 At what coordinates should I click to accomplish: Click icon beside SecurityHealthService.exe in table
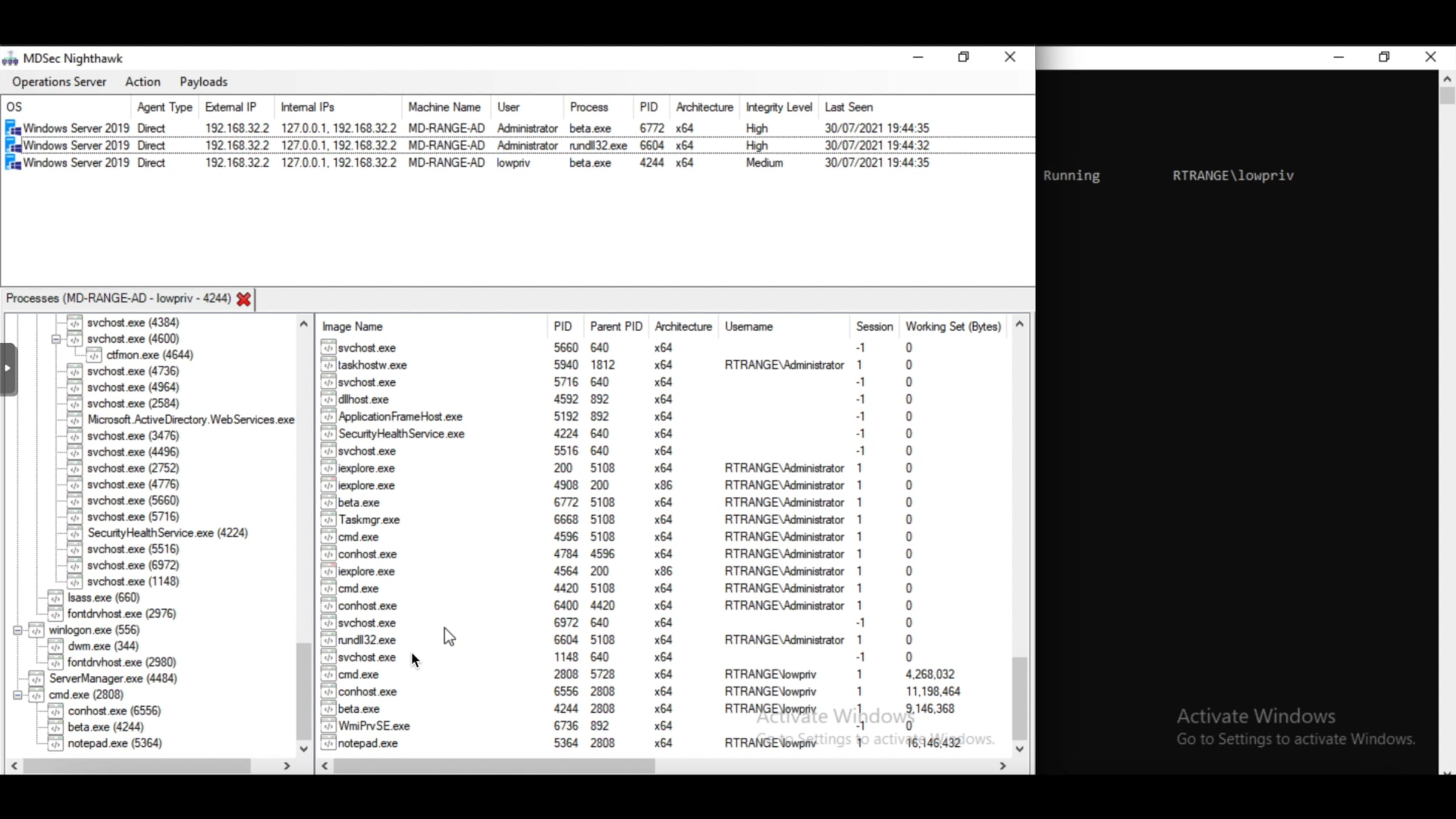pyautogui.click(x=328, y=434)
